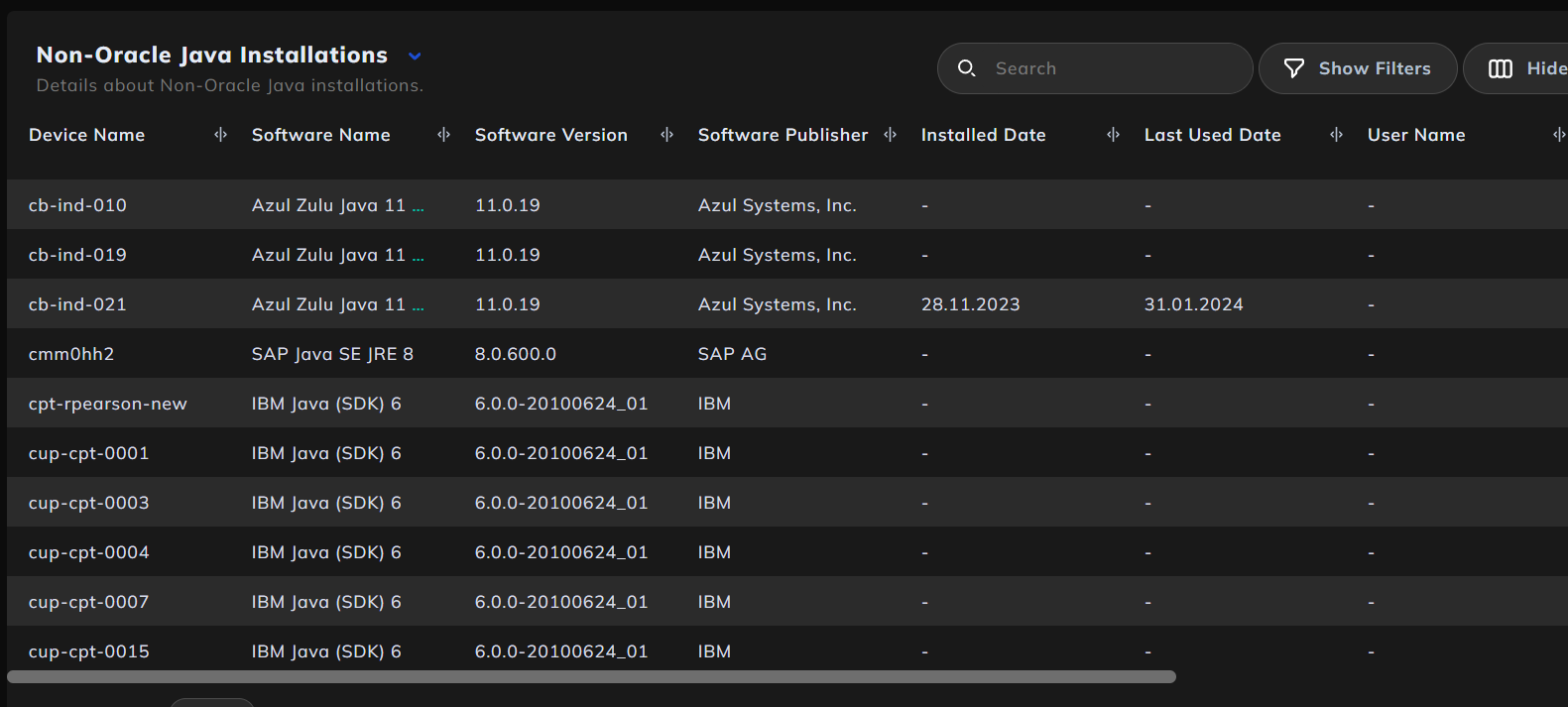This screenshot has width=1568, height=707.
Task: Sort by the Last Used Date column header
Action: tap(1212, 135)
